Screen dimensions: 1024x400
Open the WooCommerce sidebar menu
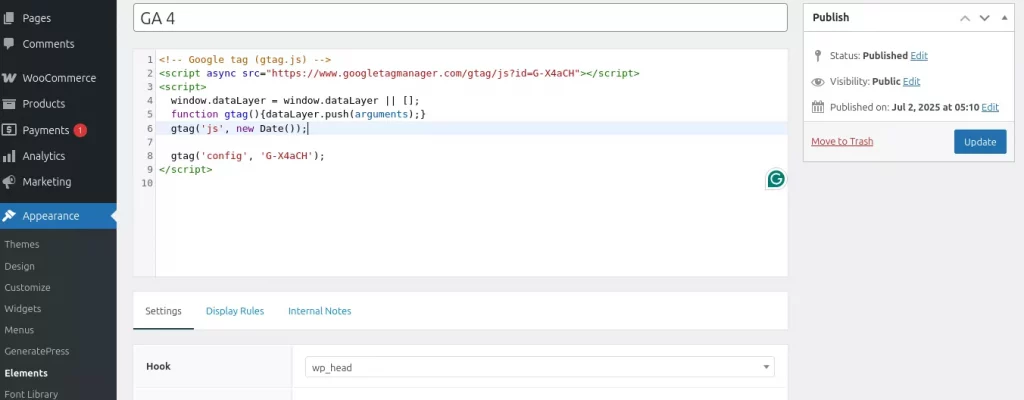coord(58,78)
